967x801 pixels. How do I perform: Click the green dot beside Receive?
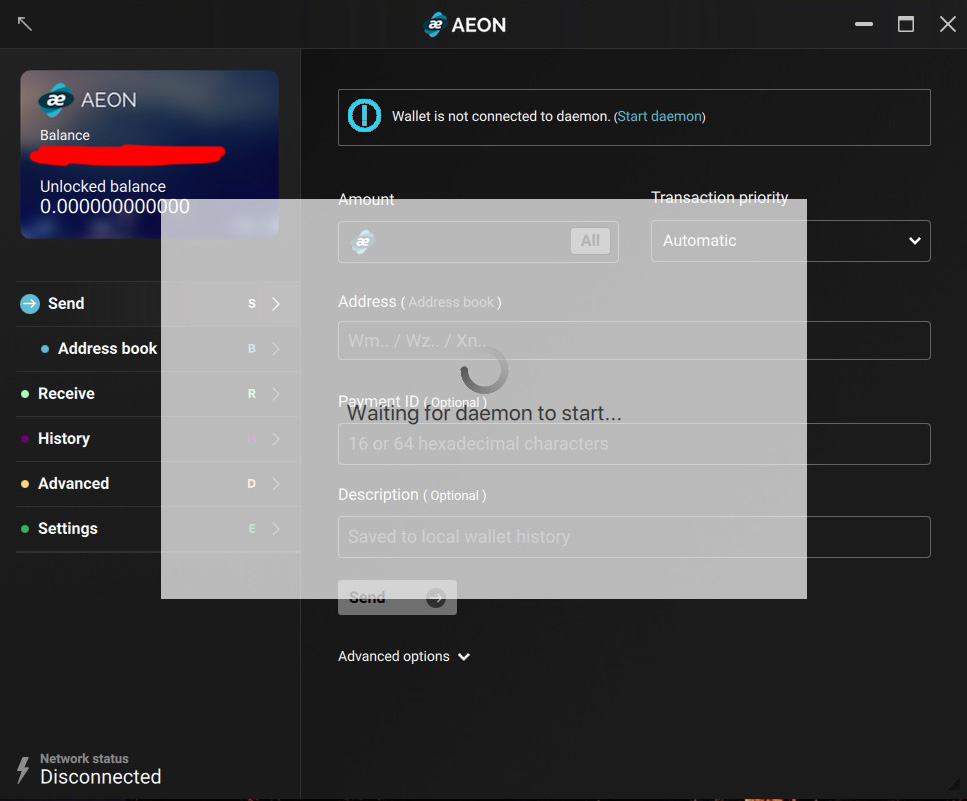coord(25,394)
